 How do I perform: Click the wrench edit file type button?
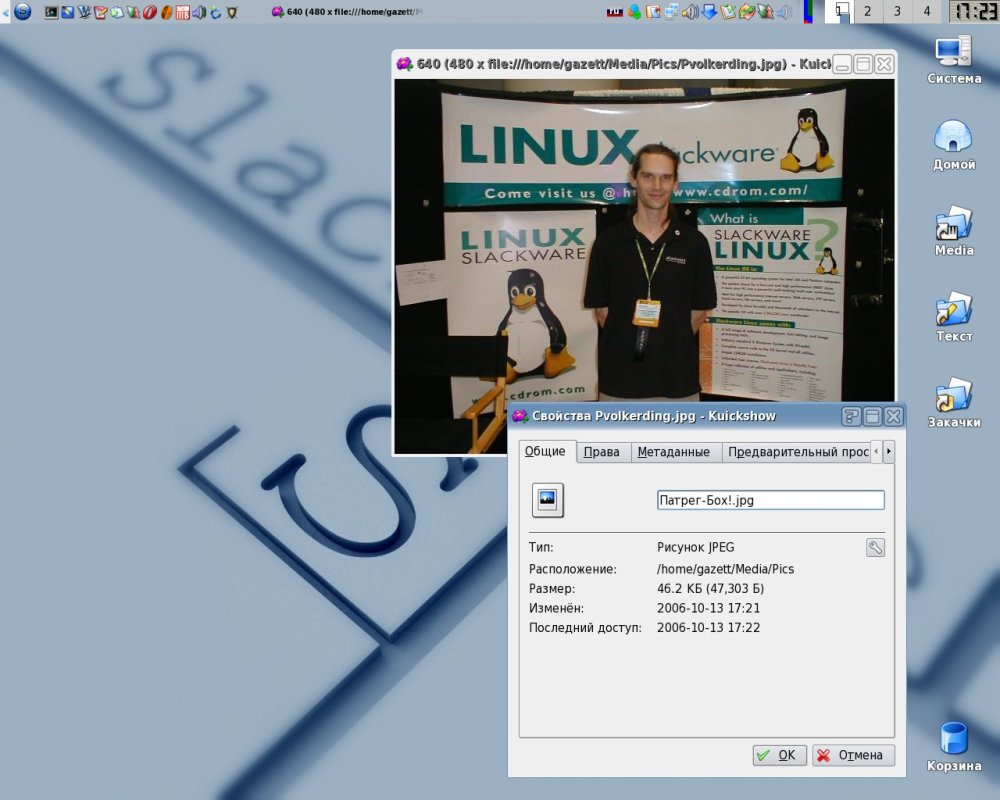tap(875, 547)
